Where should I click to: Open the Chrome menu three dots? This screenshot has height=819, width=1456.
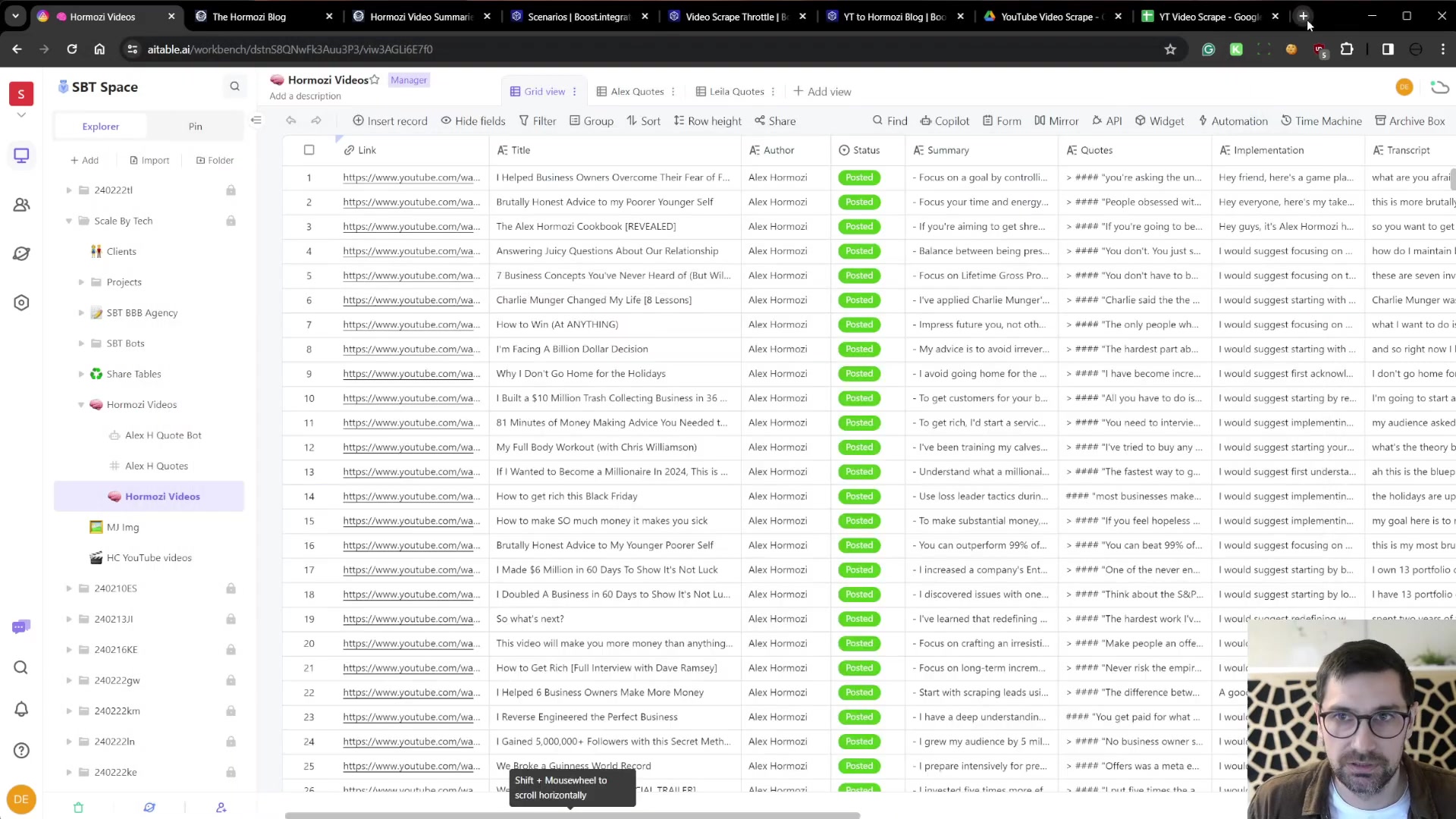click(x=1442, y=49)
